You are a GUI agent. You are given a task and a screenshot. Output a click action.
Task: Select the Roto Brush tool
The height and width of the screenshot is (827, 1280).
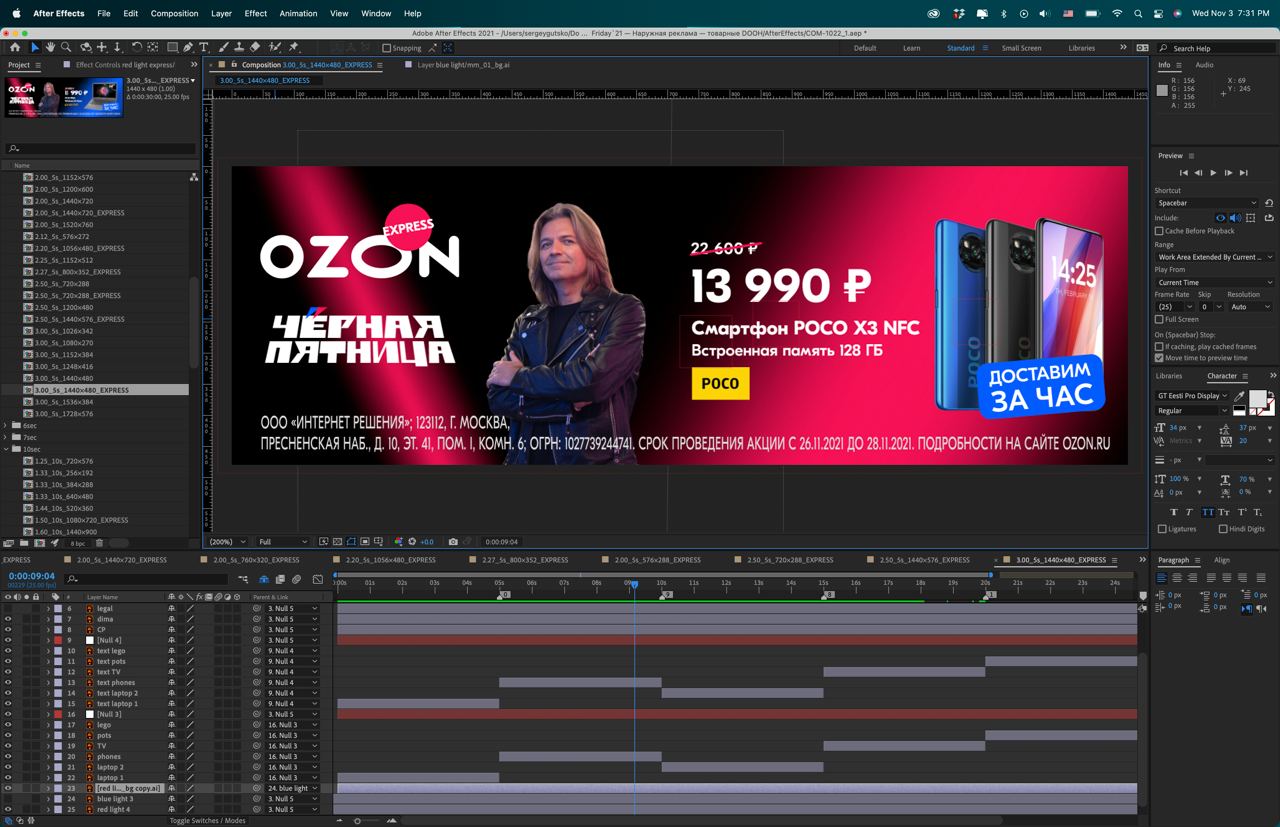click(x=274, y=47)
